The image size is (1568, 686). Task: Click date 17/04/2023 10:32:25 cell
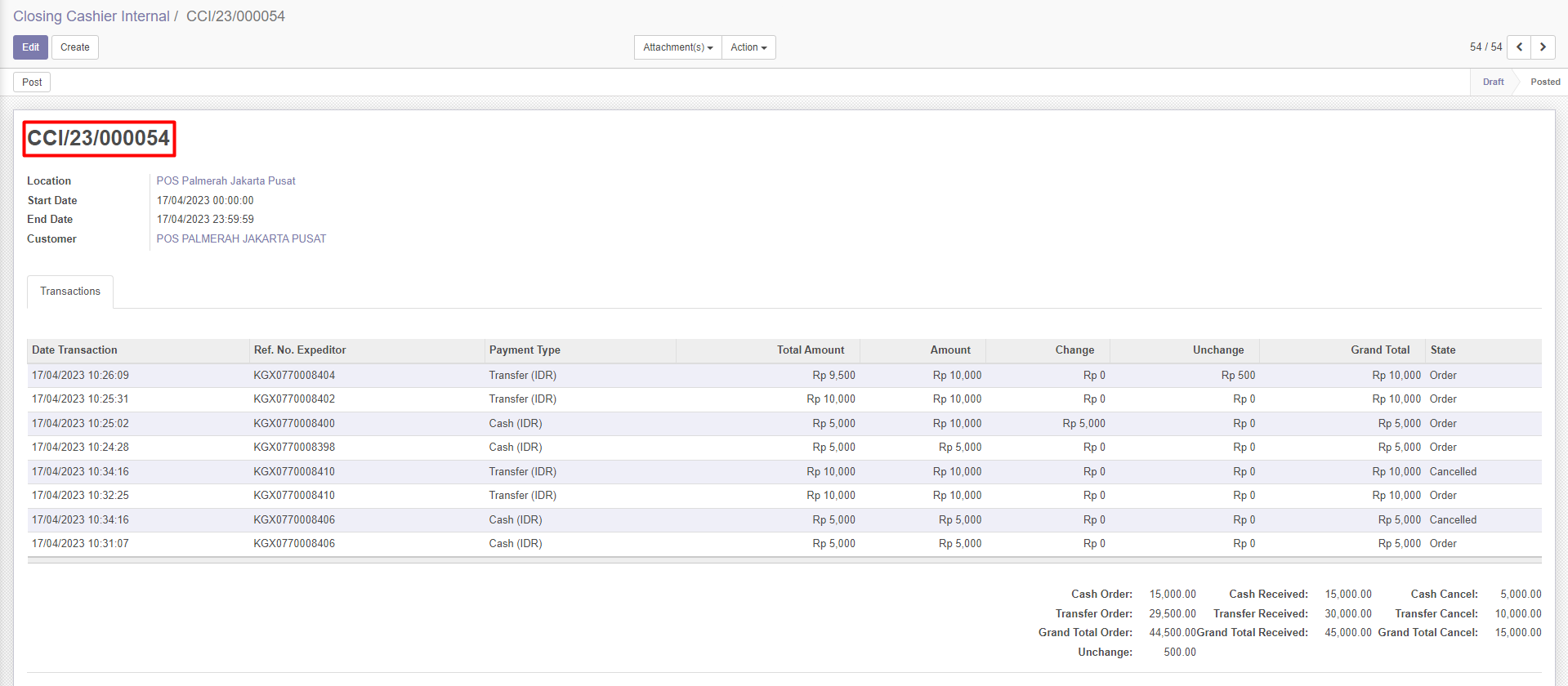[x=80, y=496]
